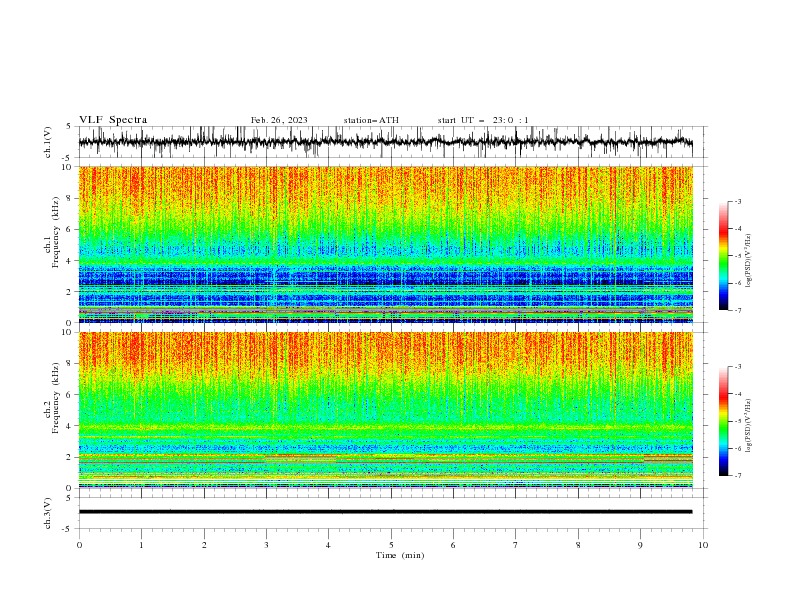Click the "4" frequency tick on ch.2 axis
Viewport: 792px width, 612px height.
69,426
